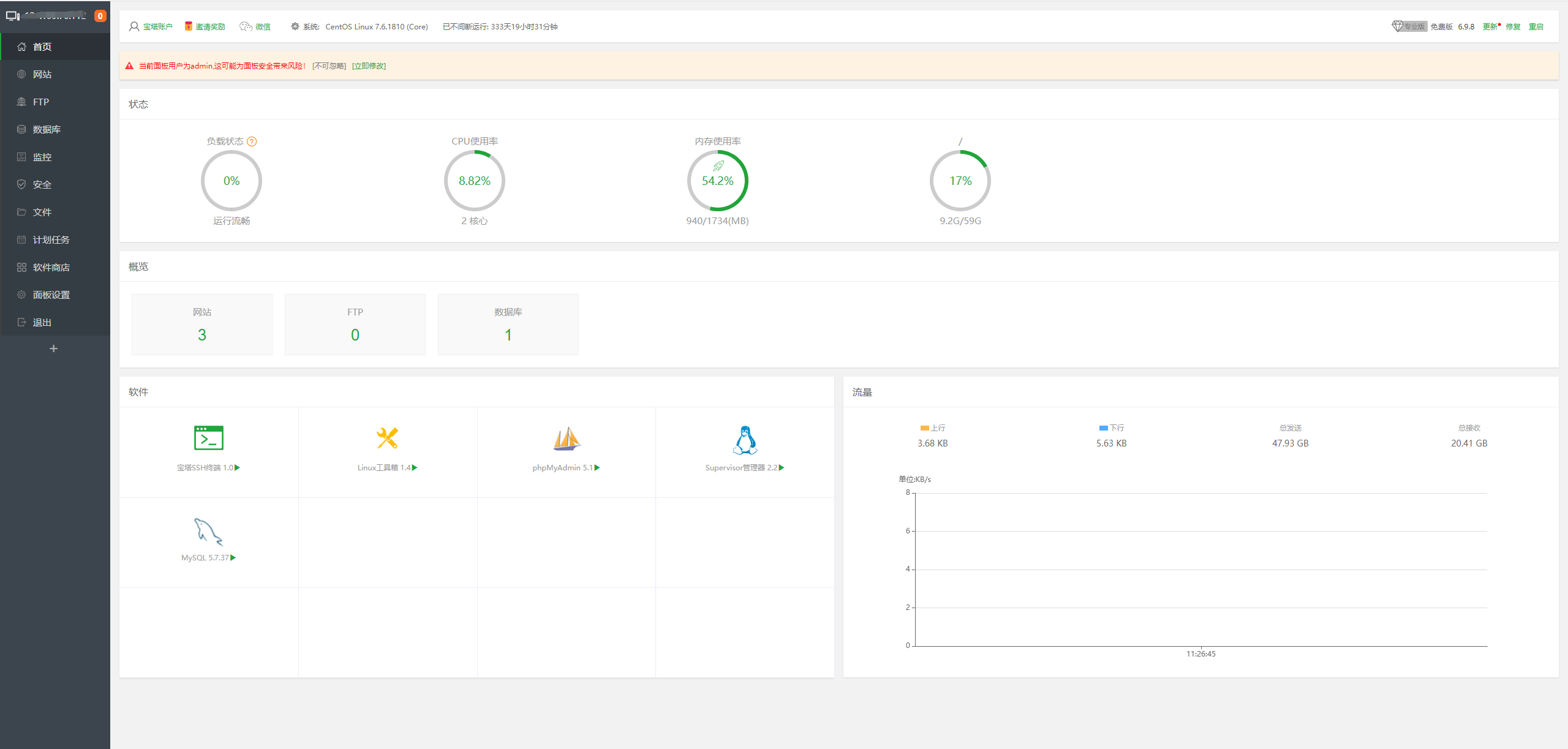Open 面板设置 panel settings
This screenshot has height=749, width=1568.
coord(55,295)
